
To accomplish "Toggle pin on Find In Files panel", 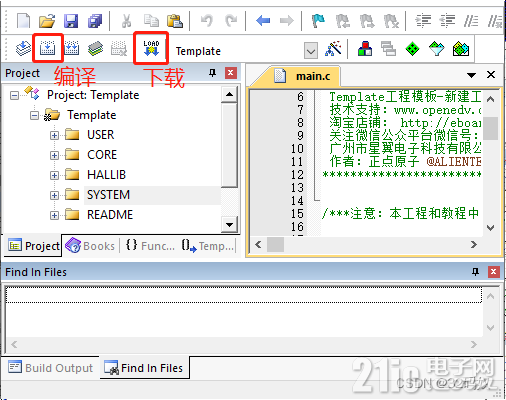I will 475,272.
